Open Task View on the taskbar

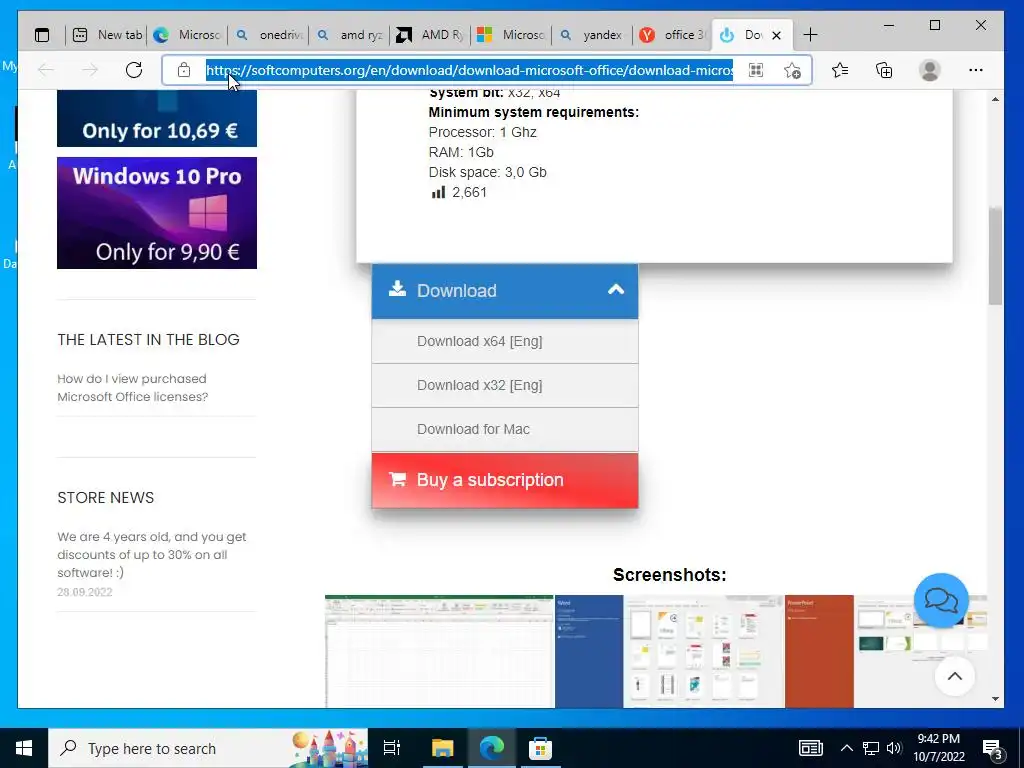click(392, 748)
